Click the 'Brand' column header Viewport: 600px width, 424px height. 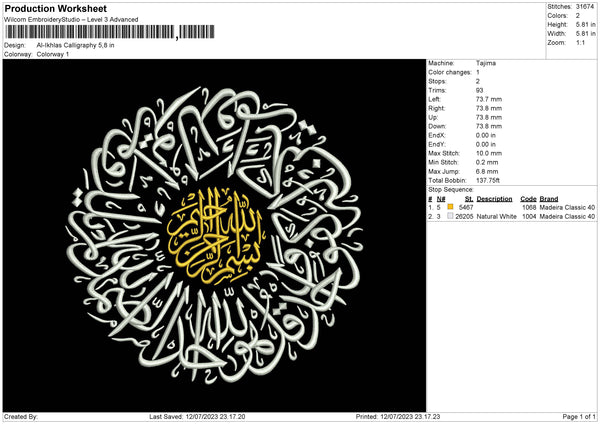(x=549, y=199)
